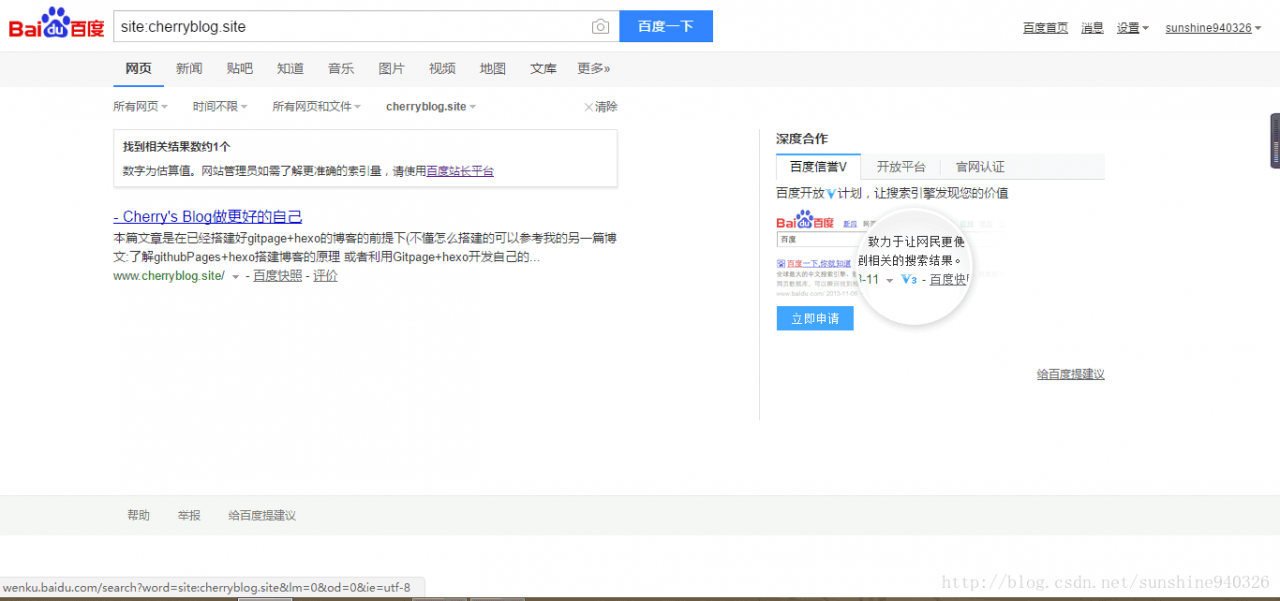This screenshot has width=1280, height=601.
Task: Switch to the 视频 tab
Action: pyautogui.click(x=443, y=69)
